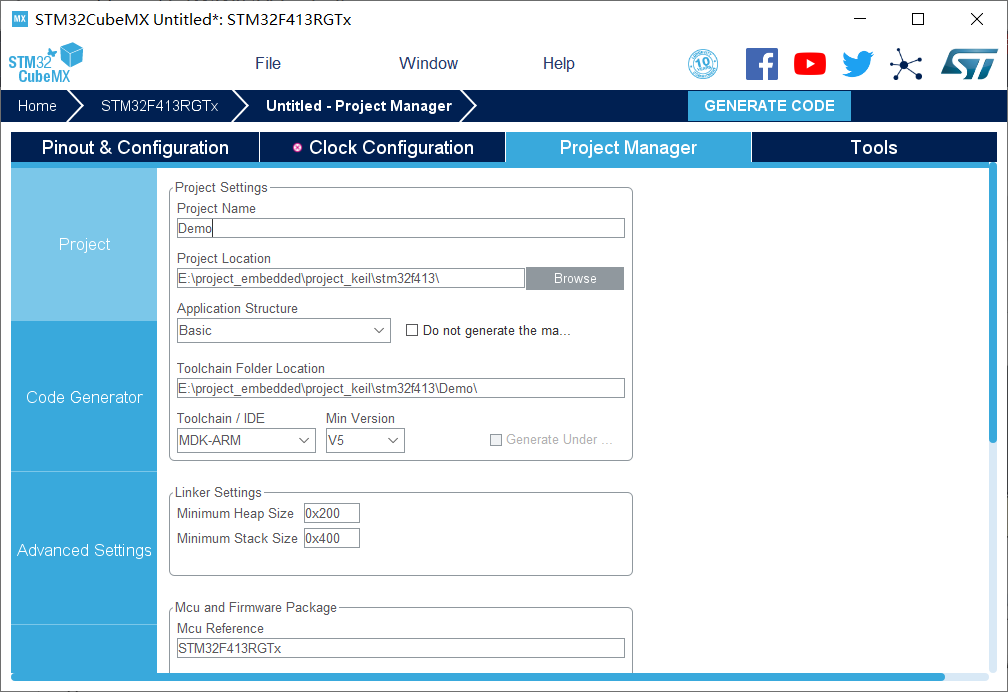Click the horizontal scrollbar at bottom
Screen dimensions: 1008x692
tap(478, 677)
